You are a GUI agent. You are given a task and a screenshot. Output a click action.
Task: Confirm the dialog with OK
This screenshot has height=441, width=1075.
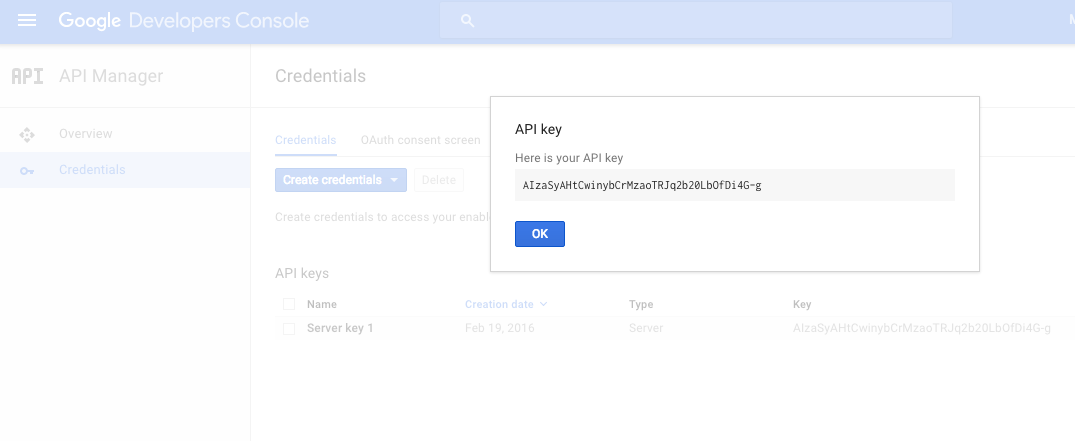540,234
